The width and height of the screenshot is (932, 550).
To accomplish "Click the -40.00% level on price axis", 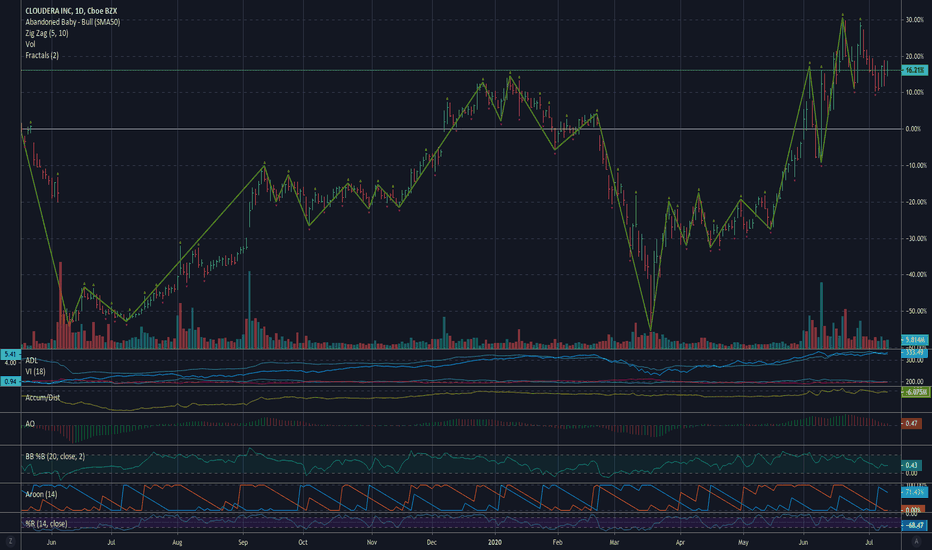I will pyautogui.click(x=915, y=275).
